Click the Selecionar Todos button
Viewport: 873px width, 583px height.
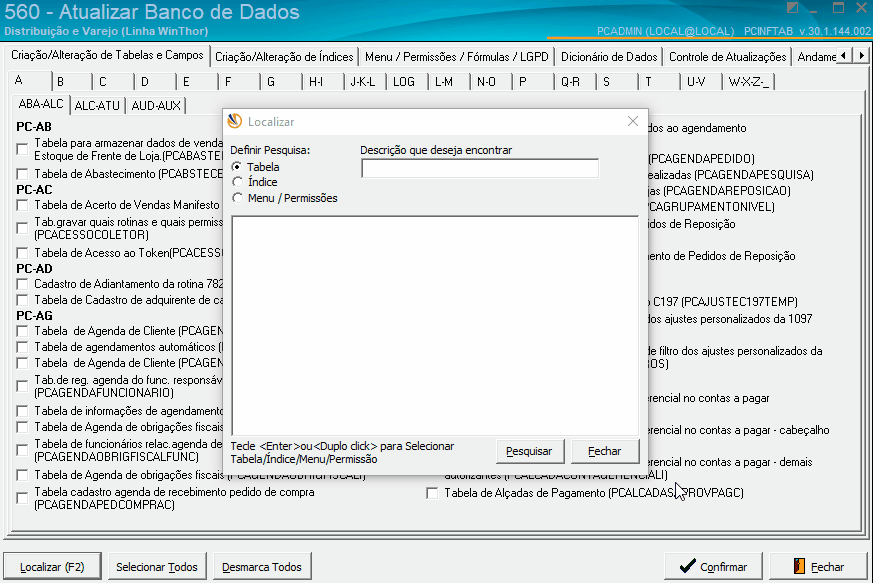[157, 566]
